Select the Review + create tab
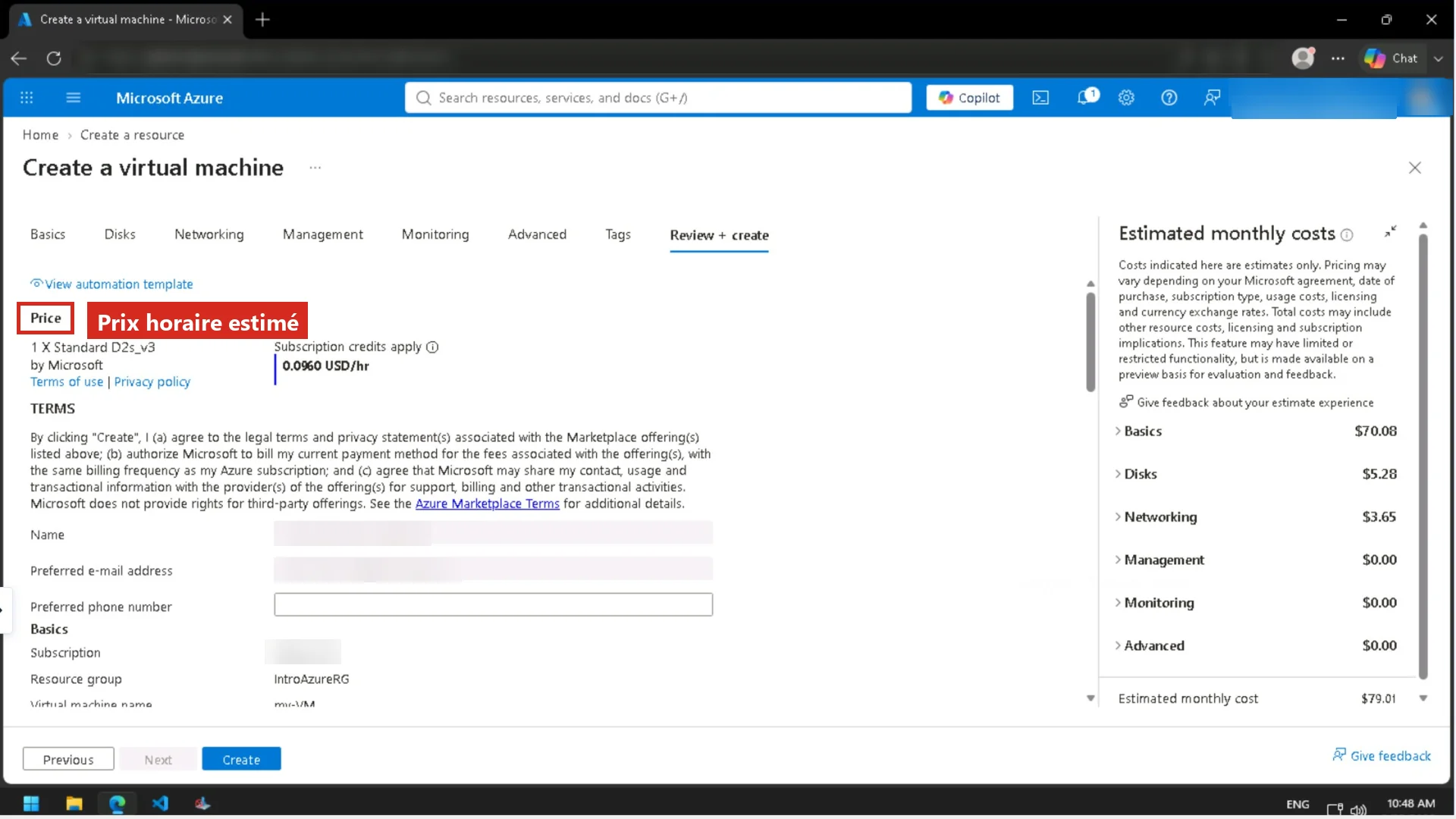 [x=719, y=235]
